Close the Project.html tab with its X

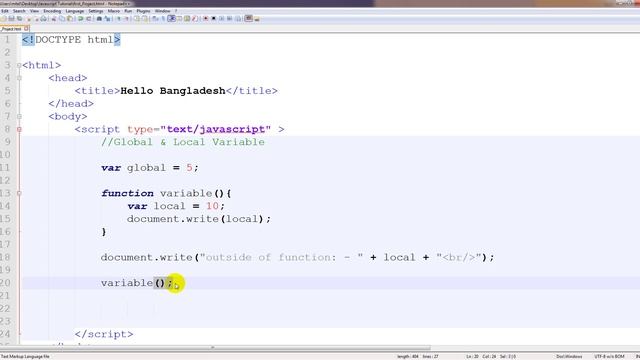tap(27, 29)
